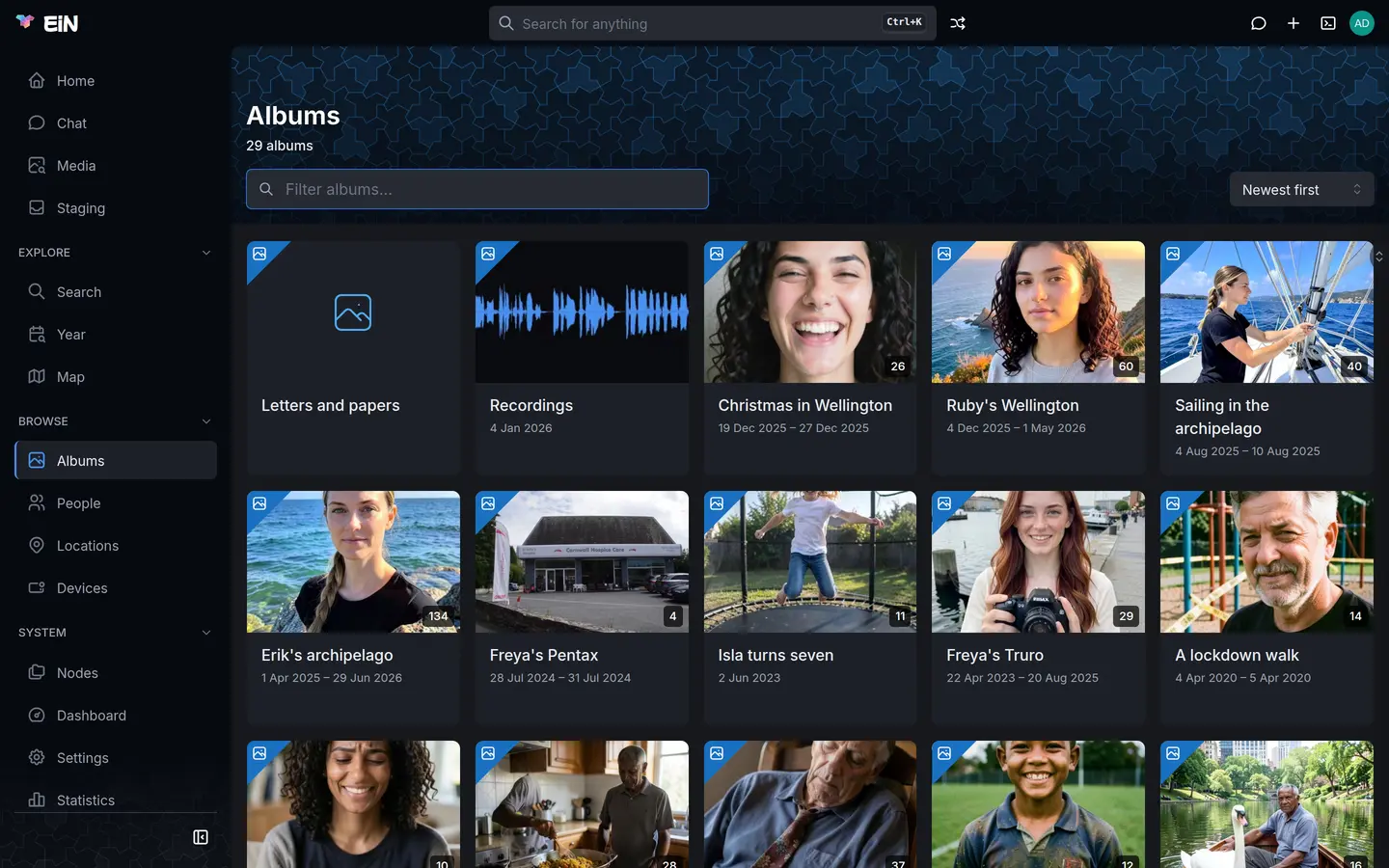
Task: Open the Christmas in Wellington album title
Action: pos(805,405)
